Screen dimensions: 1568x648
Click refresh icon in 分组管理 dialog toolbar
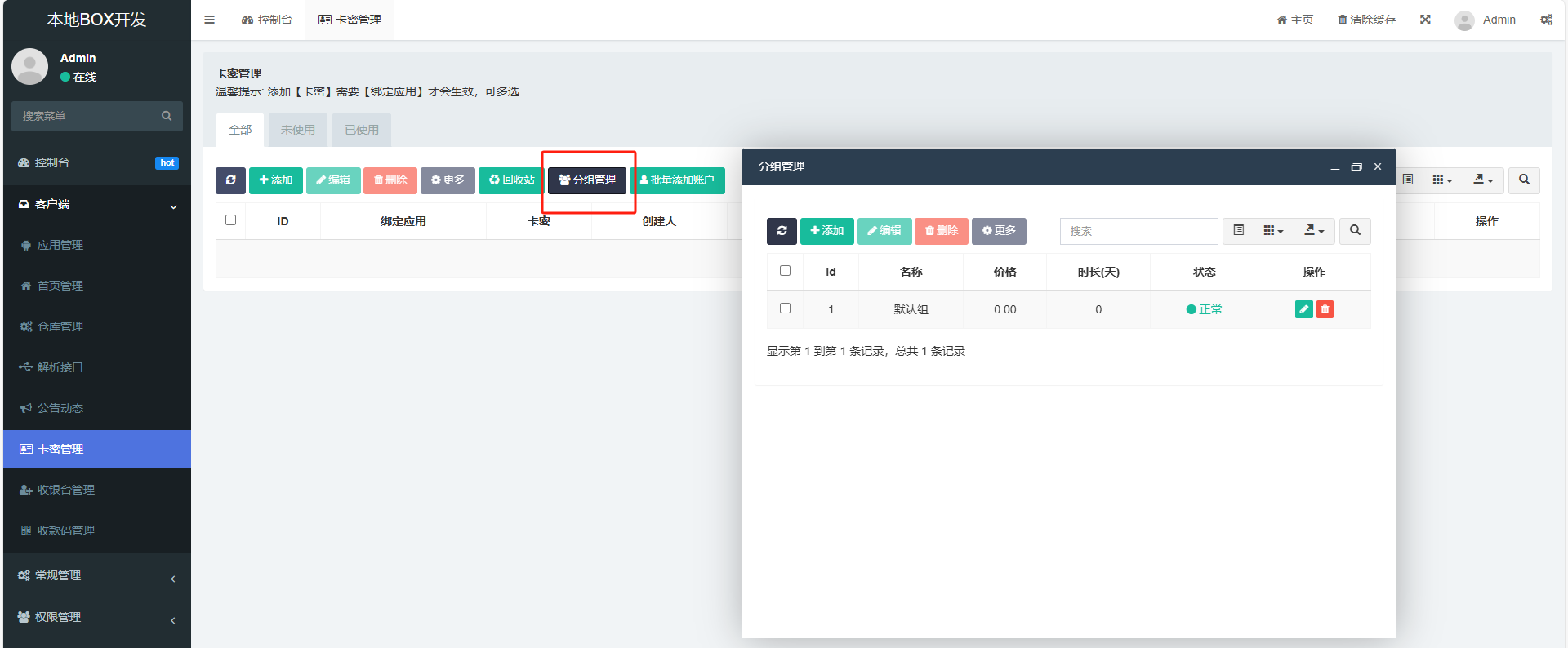[x=782, y=231]
